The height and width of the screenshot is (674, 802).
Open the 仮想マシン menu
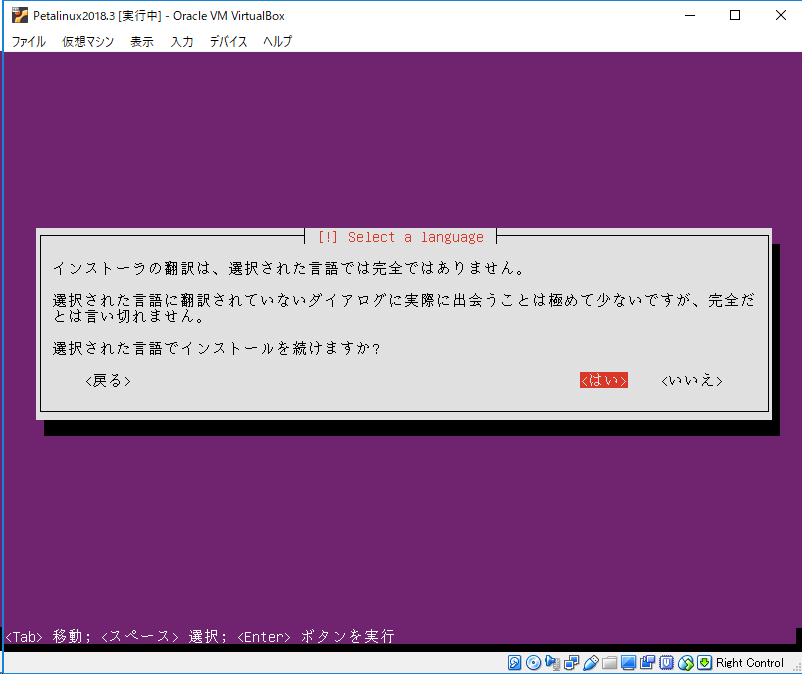(87, 42)
